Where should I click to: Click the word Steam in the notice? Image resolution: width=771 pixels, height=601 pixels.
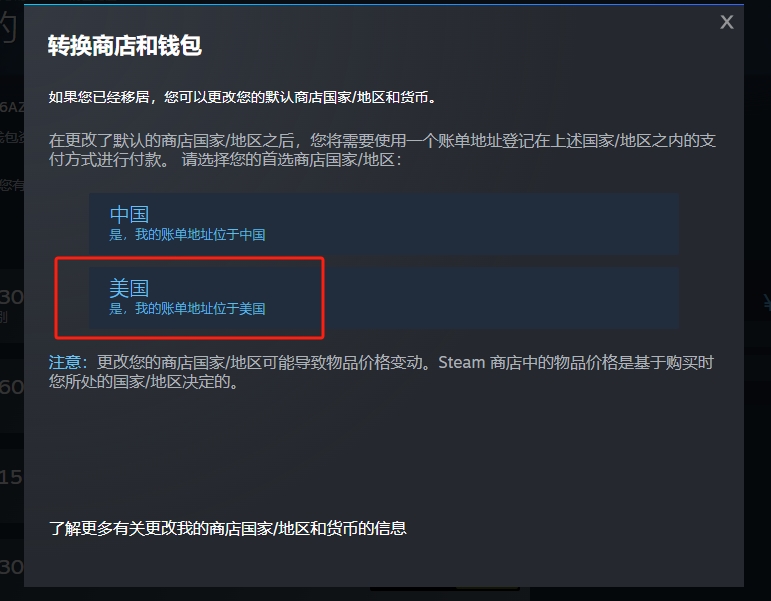point(461,362)
